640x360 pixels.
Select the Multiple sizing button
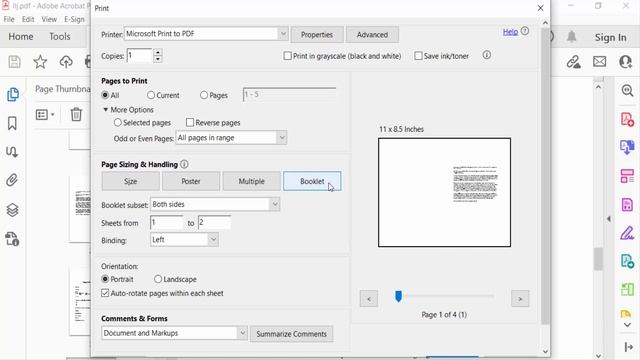251,181
